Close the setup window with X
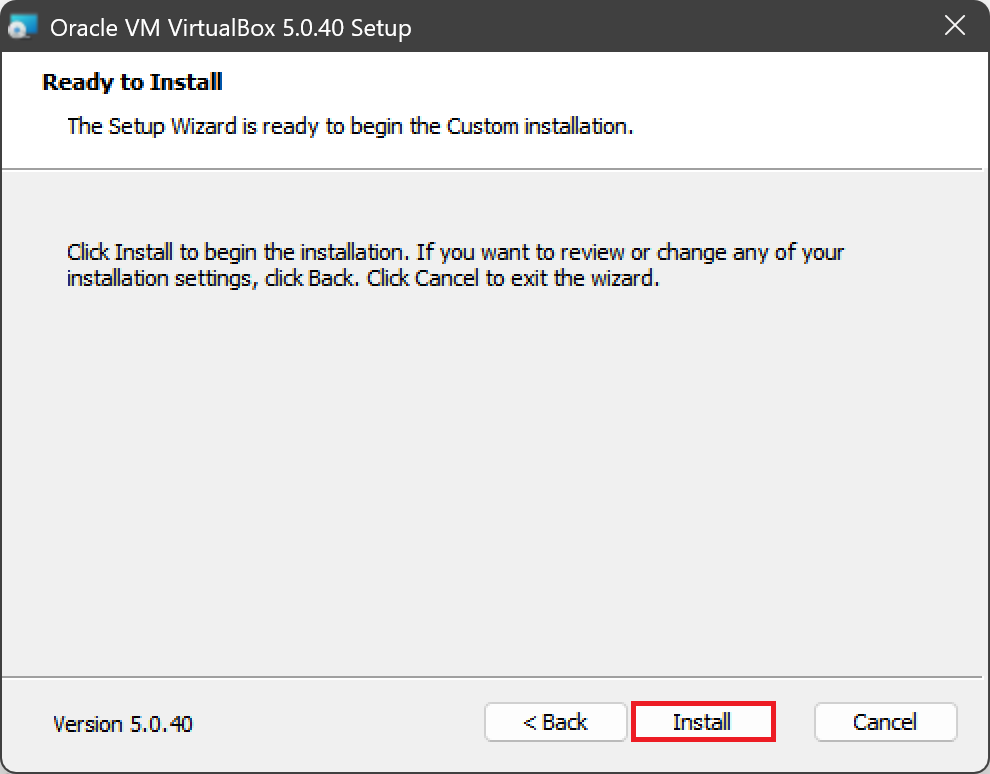The width and height of the screenshot is (990, 774). 954,25
